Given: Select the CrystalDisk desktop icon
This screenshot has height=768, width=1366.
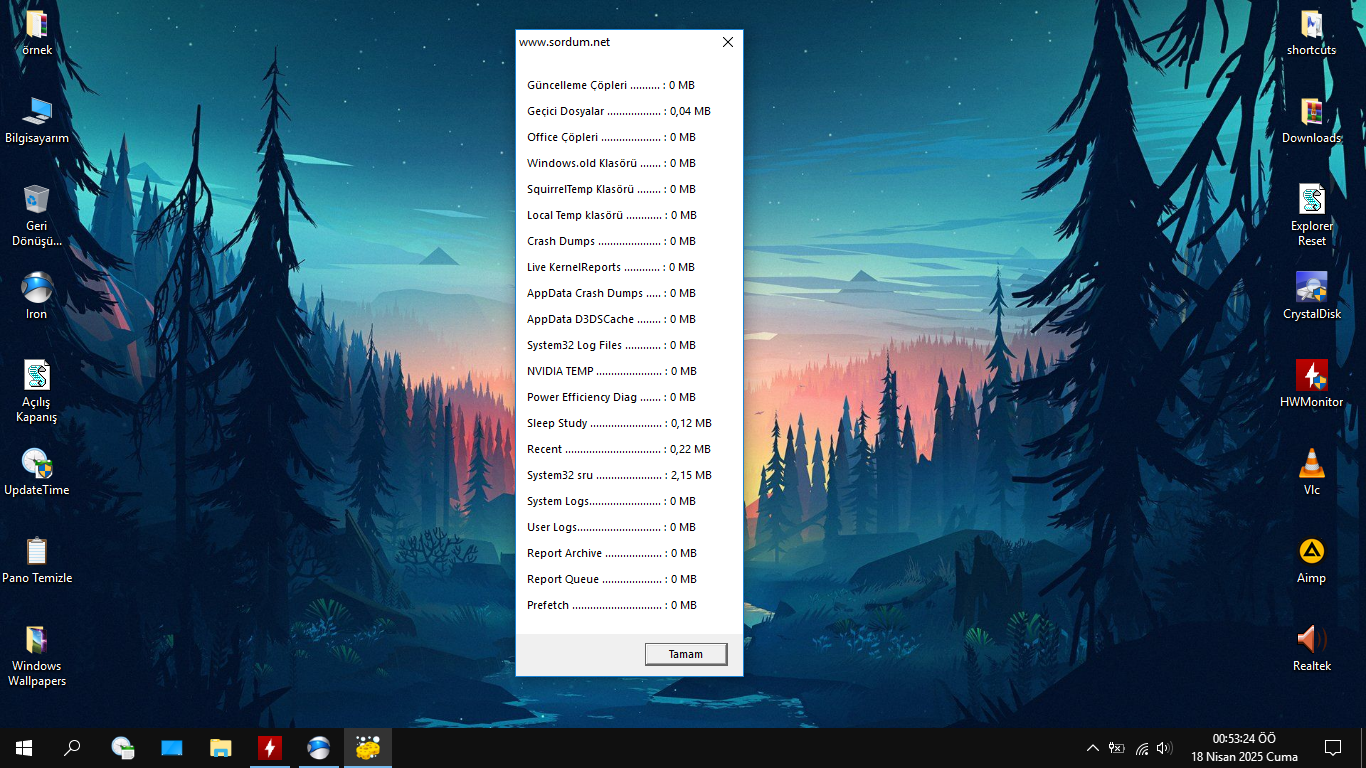Looking at the screenshot, I should click(x=1312, y=297).
